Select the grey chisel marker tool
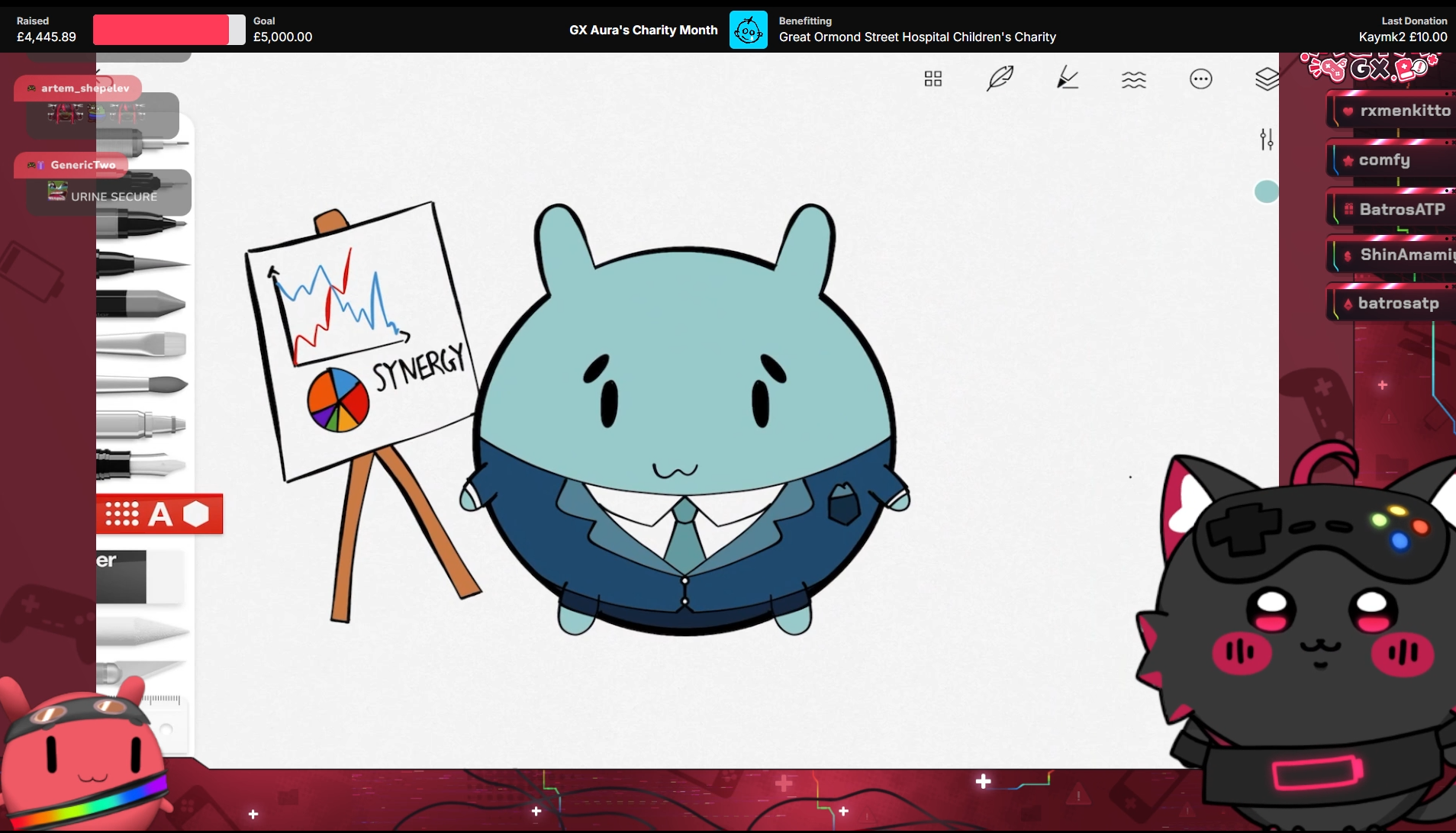Image resolution: width=1456 pixels, height=833 pixels. (141, 304)
